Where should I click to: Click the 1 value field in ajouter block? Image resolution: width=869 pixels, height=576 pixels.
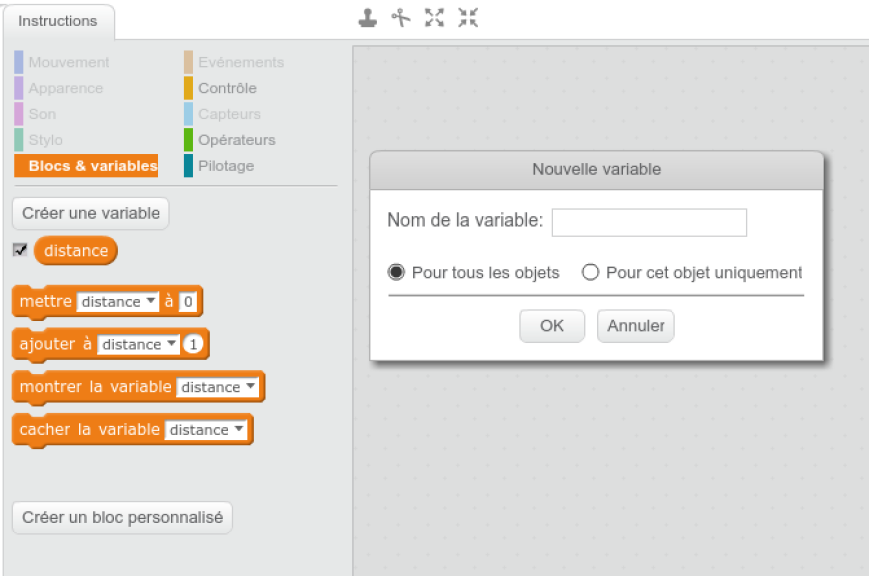[193, 344]
